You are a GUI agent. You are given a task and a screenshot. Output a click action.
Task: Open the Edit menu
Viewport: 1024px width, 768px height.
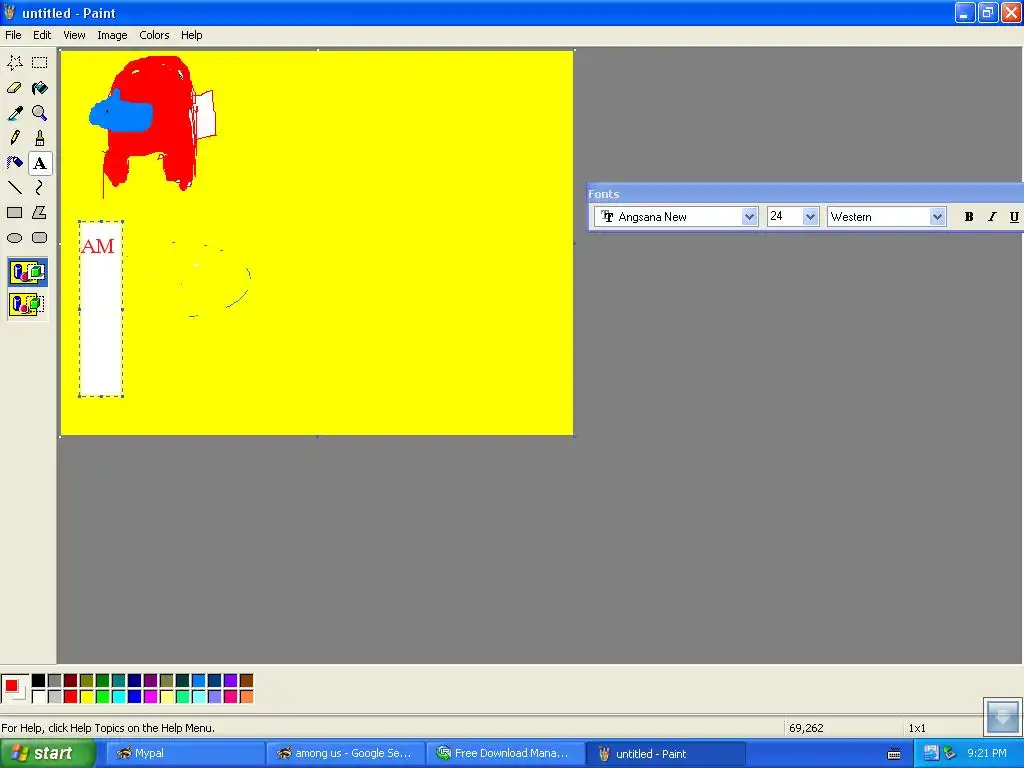tap(42, 35)
